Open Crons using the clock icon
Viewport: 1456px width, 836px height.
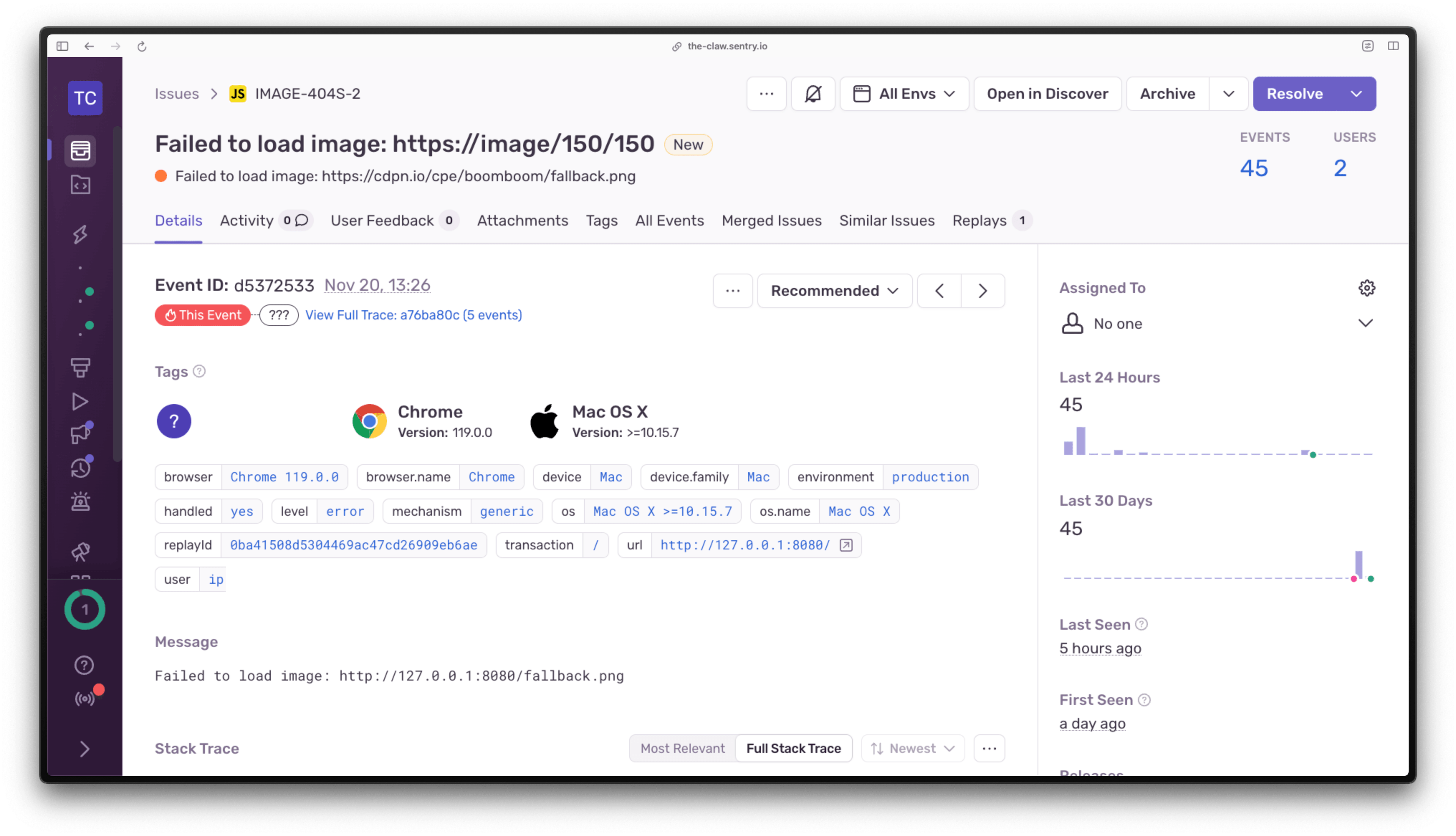[x=80, y=468]
